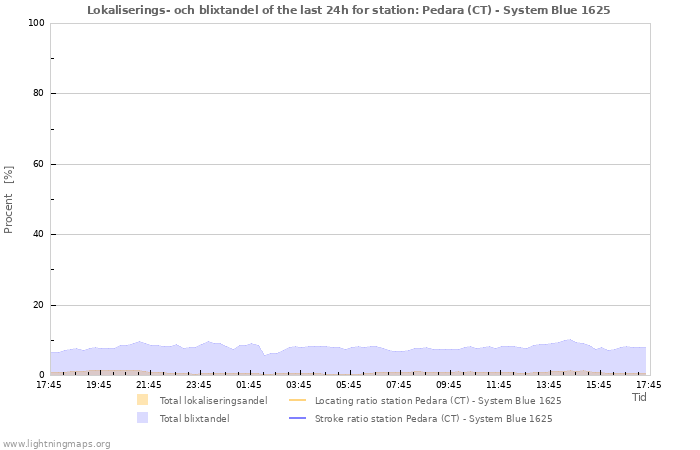Click the 21:45 time axis label
This screenshot has height=450, width=700.
pos(149,384)
